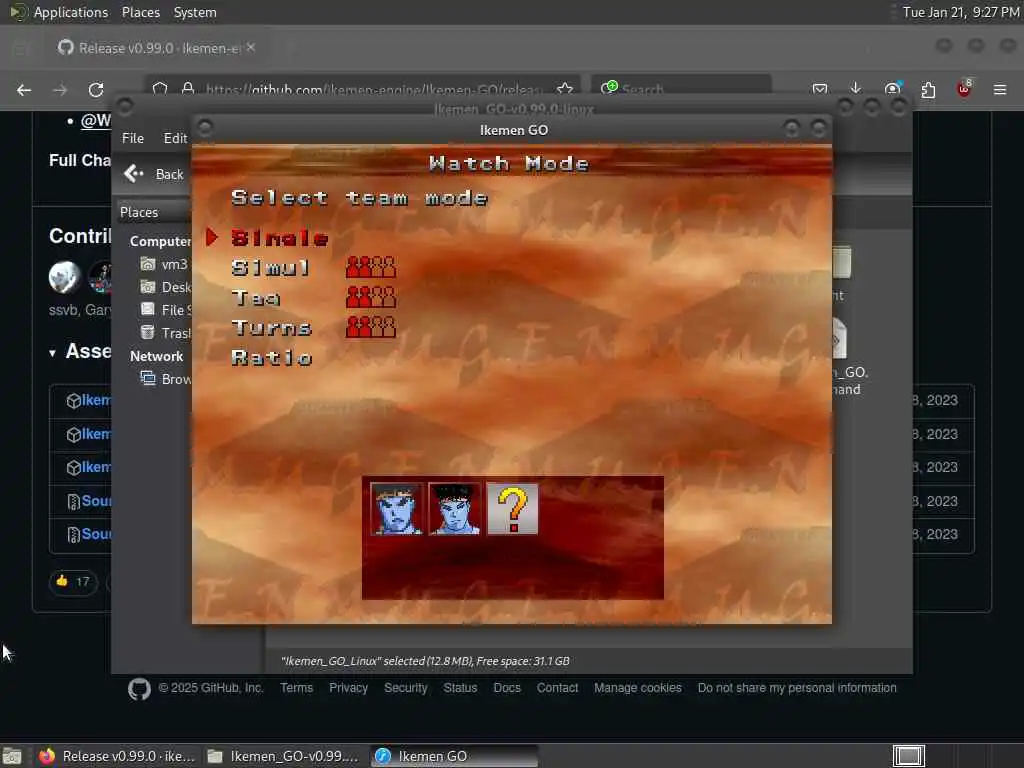Open the Firefox extensions menu
The image size is (1024, 768).
click(928, 90)
